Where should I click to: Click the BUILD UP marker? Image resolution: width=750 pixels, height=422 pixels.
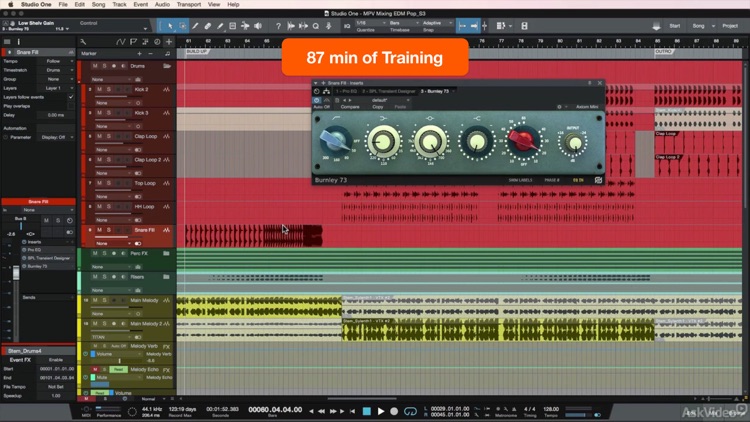(196, 51)
